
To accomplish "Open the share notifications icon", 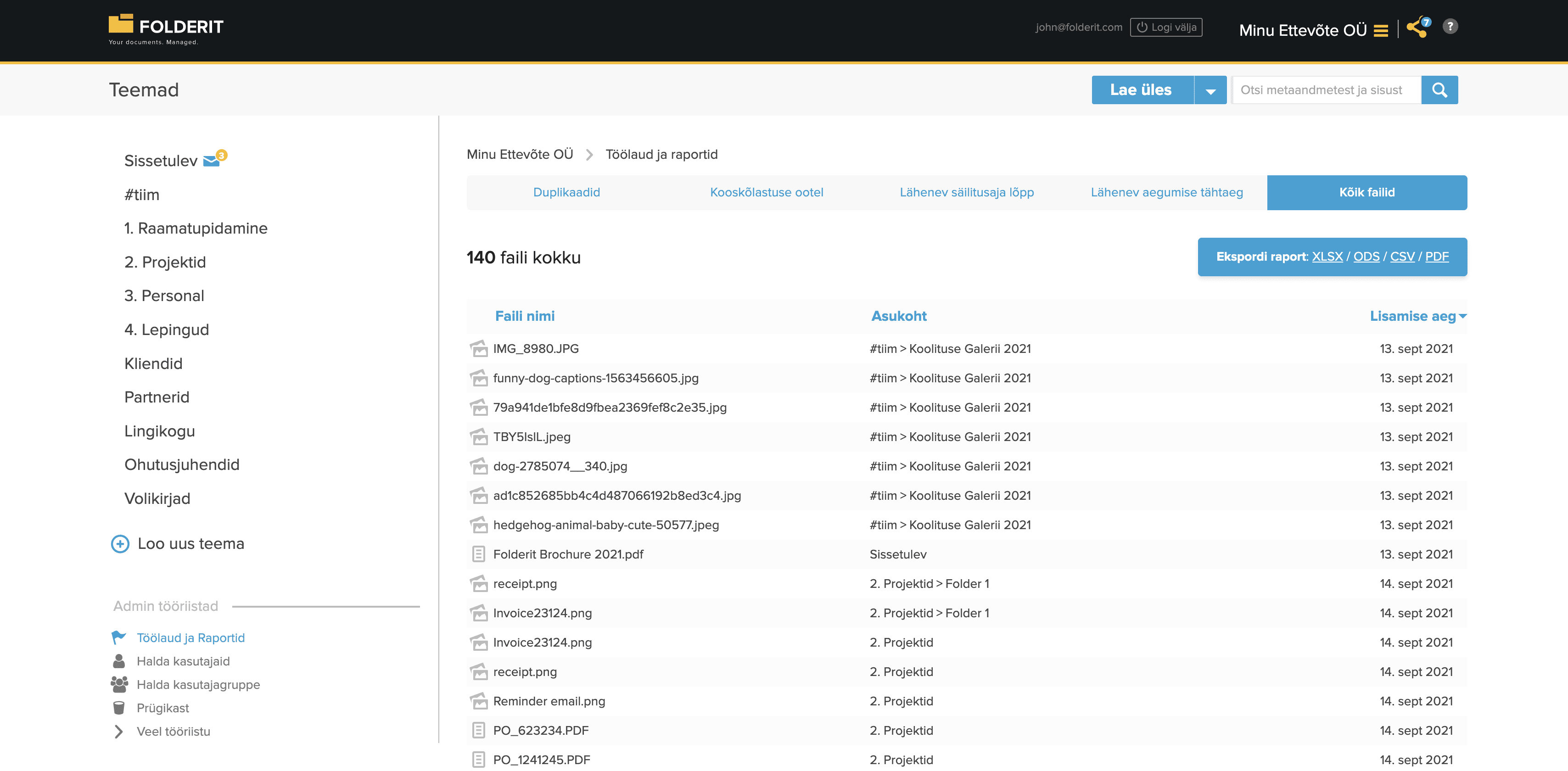I will click(1418, 28).
